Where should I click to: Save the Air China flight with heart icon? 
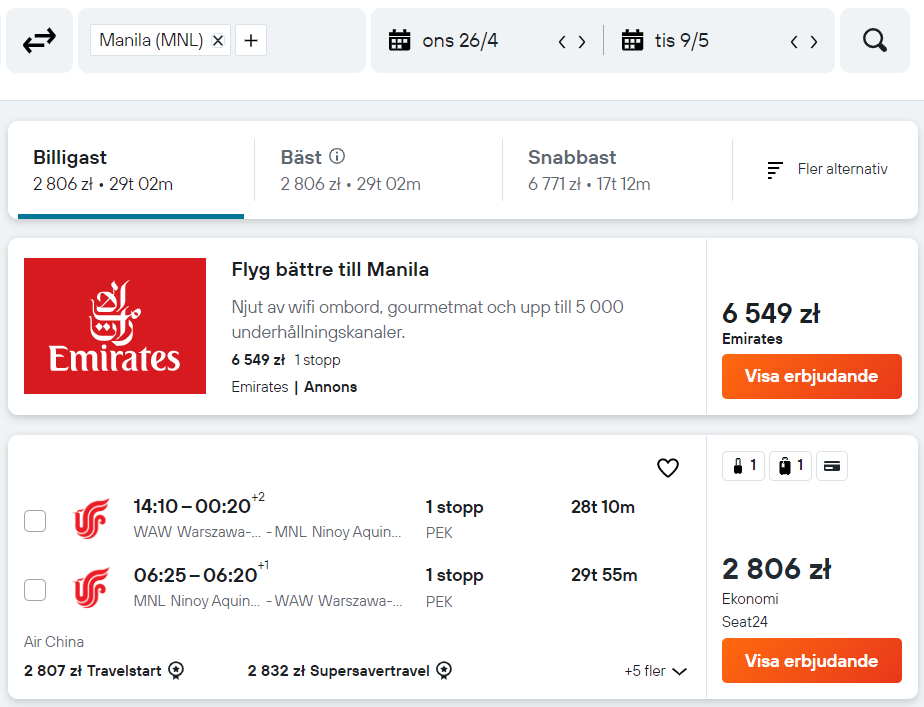(668, 468)
